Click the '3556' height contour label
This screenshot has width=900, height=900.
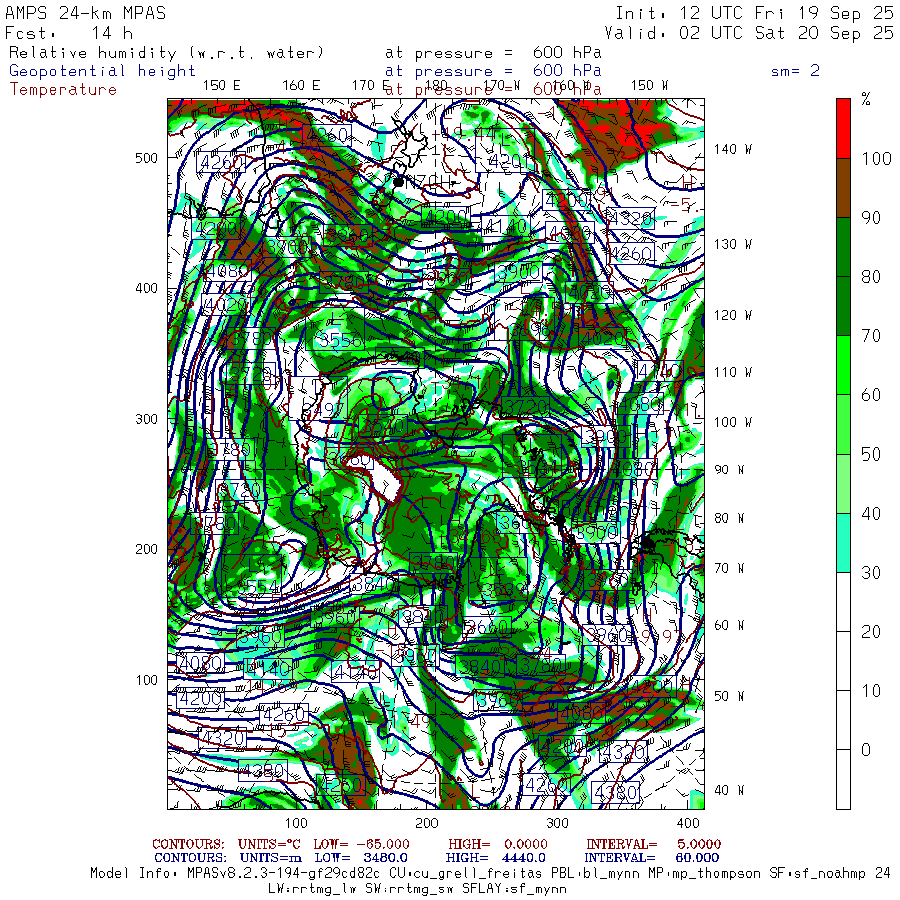[x=340, y=340]
